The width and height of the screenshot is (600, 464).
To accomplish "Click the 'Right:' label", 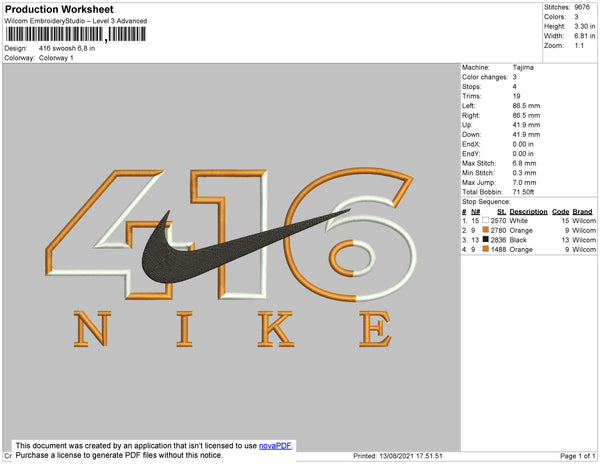I will pyautogui.click(x=471, y=116).
